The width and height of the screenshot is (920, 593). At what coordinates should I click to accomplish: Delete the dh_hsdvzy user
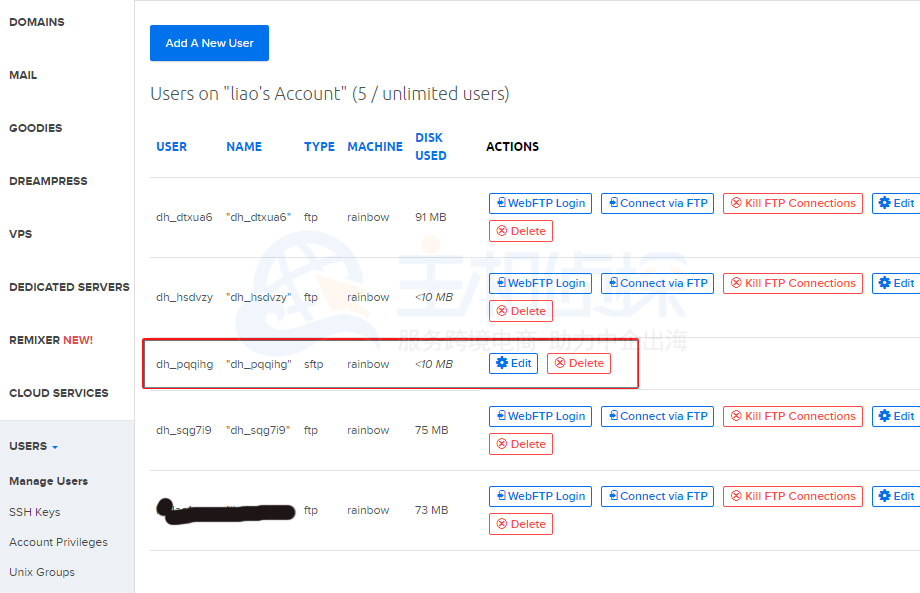pyautogui.click(x=520, y=311)
